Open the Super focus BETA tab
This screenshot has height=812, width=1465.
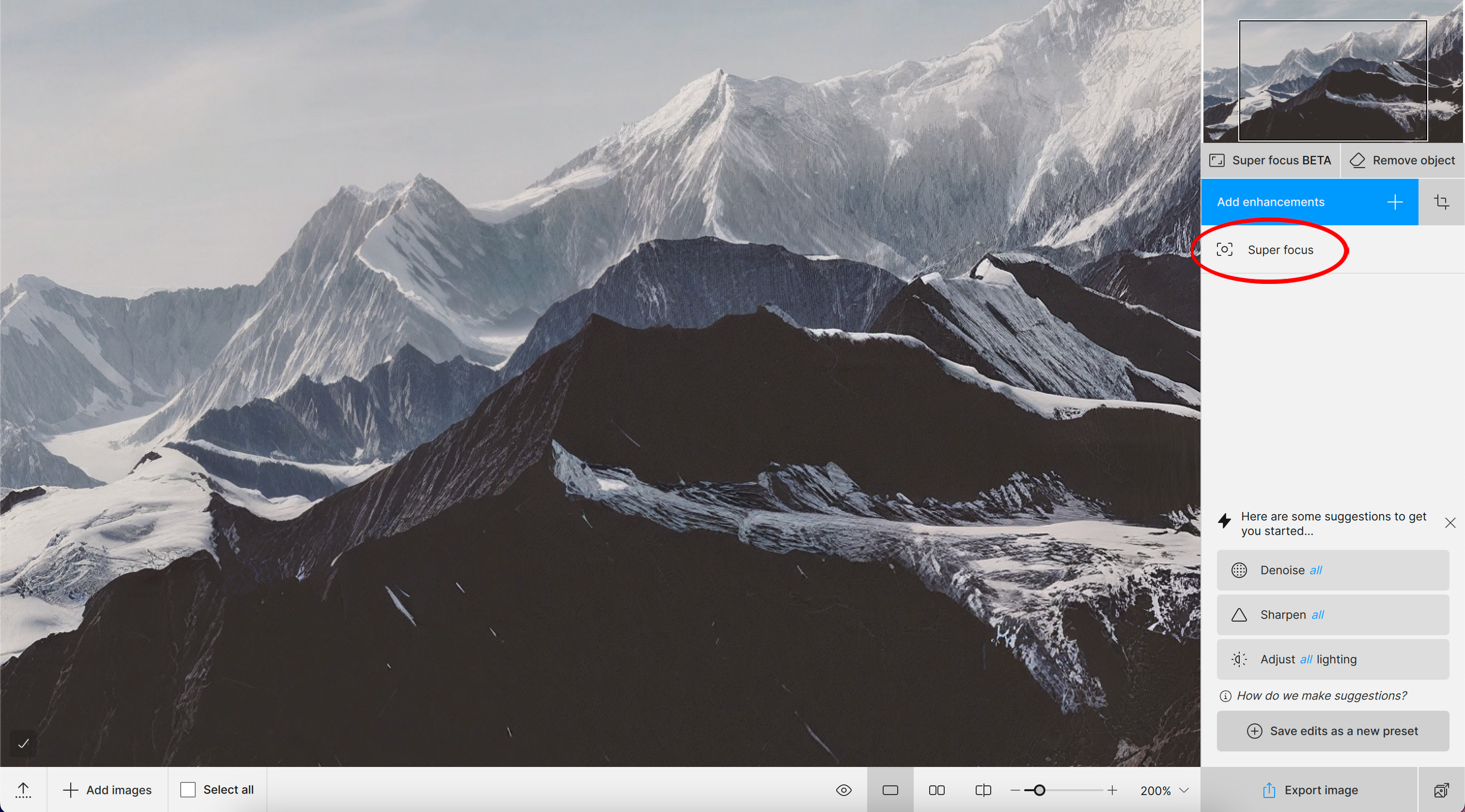[x=1271, y=160]
